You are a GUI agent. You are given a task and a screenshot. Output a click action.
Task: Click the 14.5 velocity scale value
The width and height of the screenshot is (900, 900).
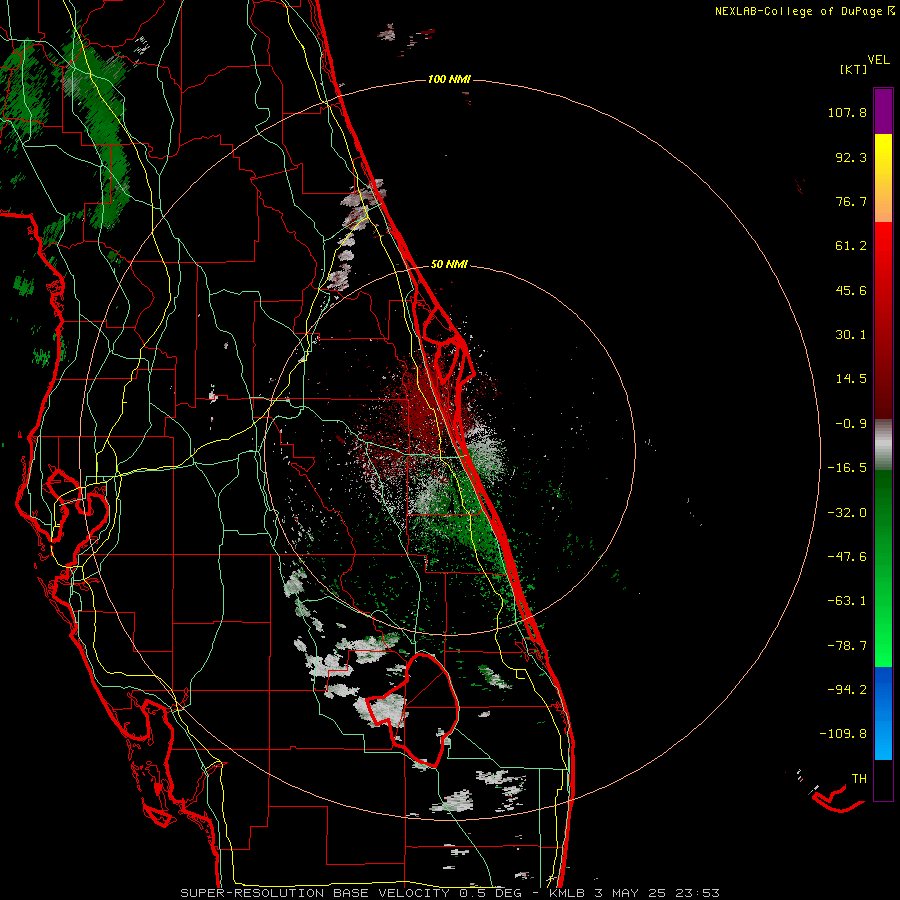click(851, 379)
